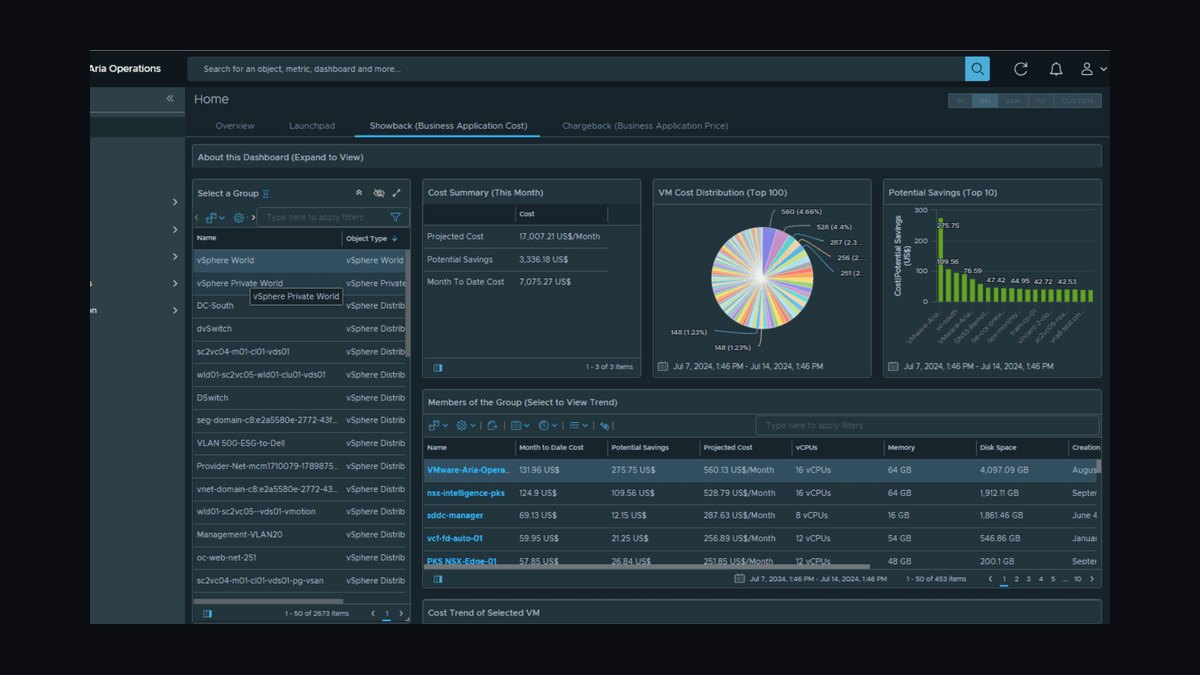Open the clock dropdown in Members of the Group toolbar

(548, 425)
